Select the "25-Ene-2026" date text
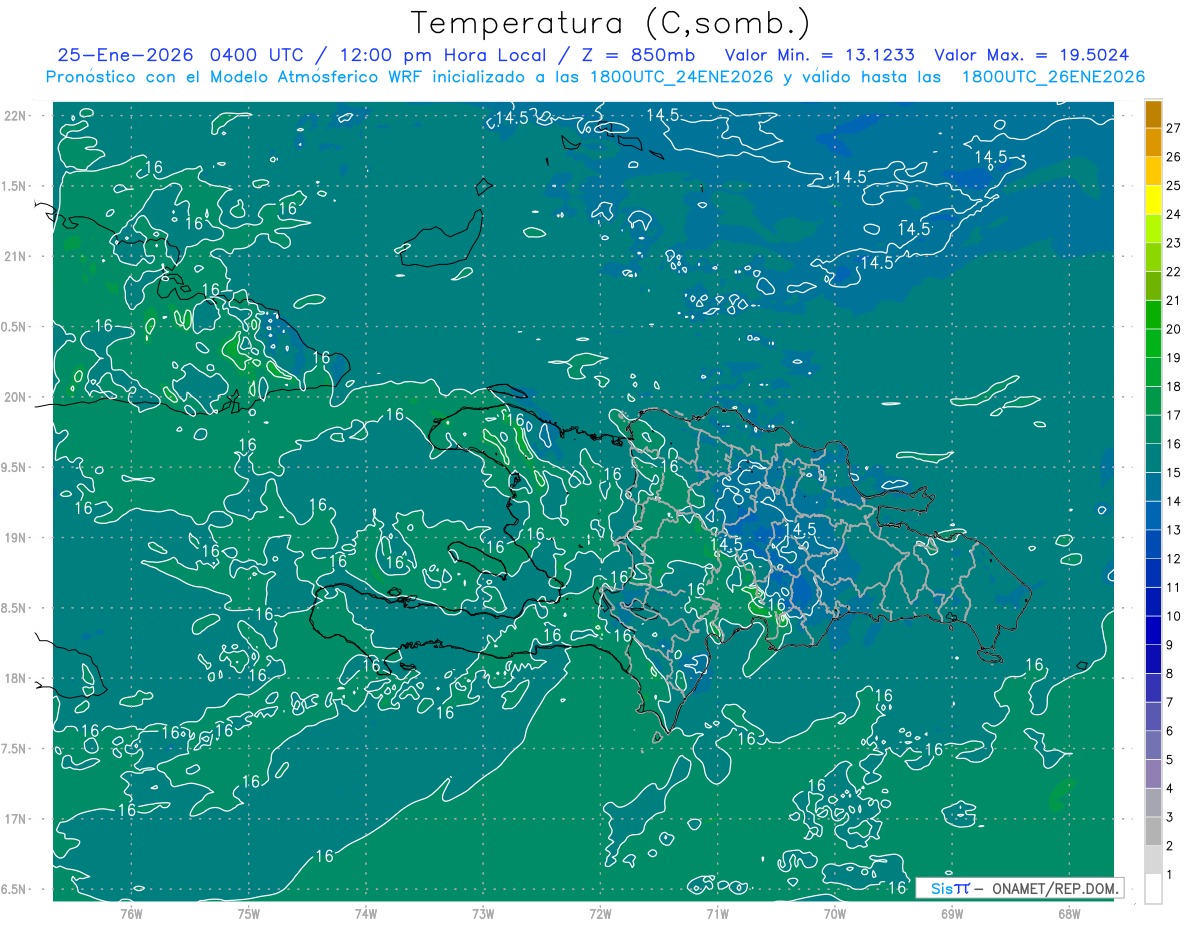 point(127,55)
